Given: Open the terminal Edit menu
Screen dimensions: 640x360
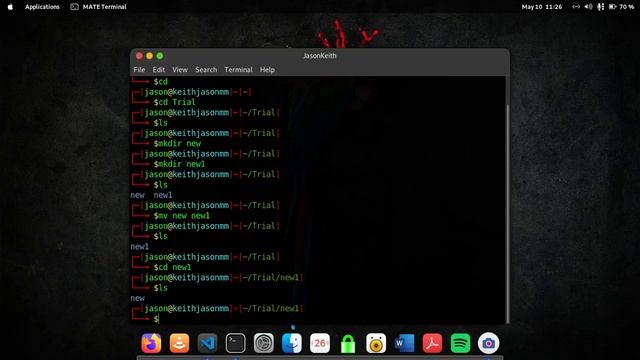Looking at the screenshot, I should (159, 70).
